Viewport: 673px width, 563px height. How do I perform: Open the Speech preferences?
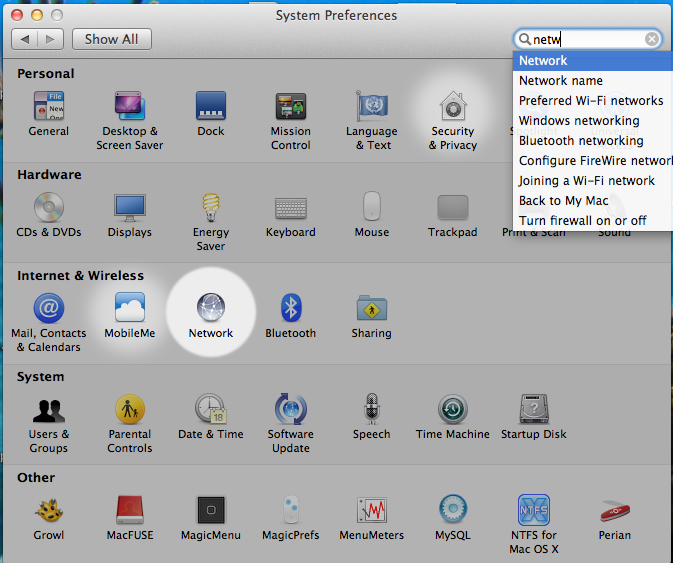pyautogui.click(x=372, y=416)
